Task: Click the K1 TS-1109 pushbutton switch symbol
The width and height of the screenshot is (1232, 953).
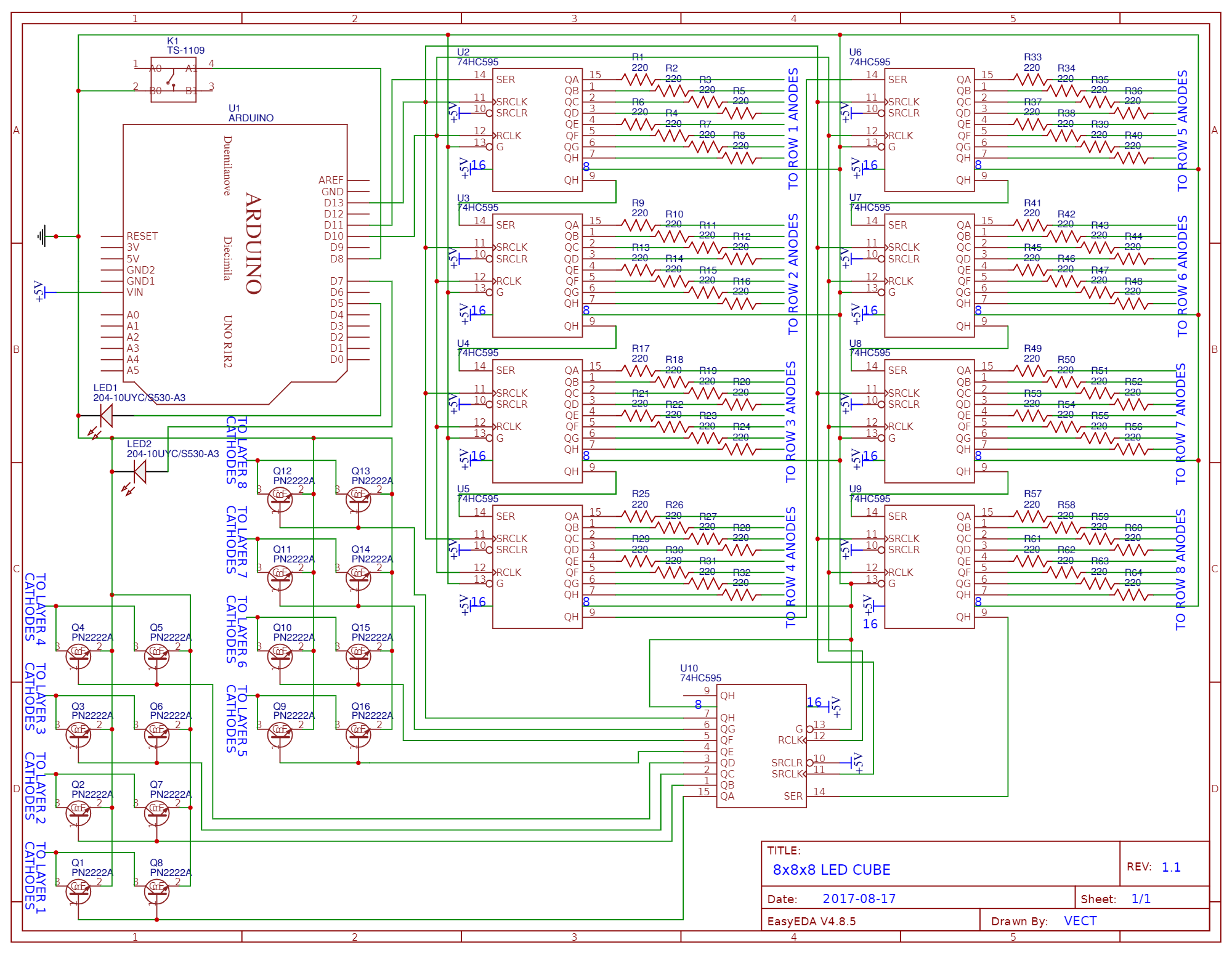Action: [x=173, y=79]
